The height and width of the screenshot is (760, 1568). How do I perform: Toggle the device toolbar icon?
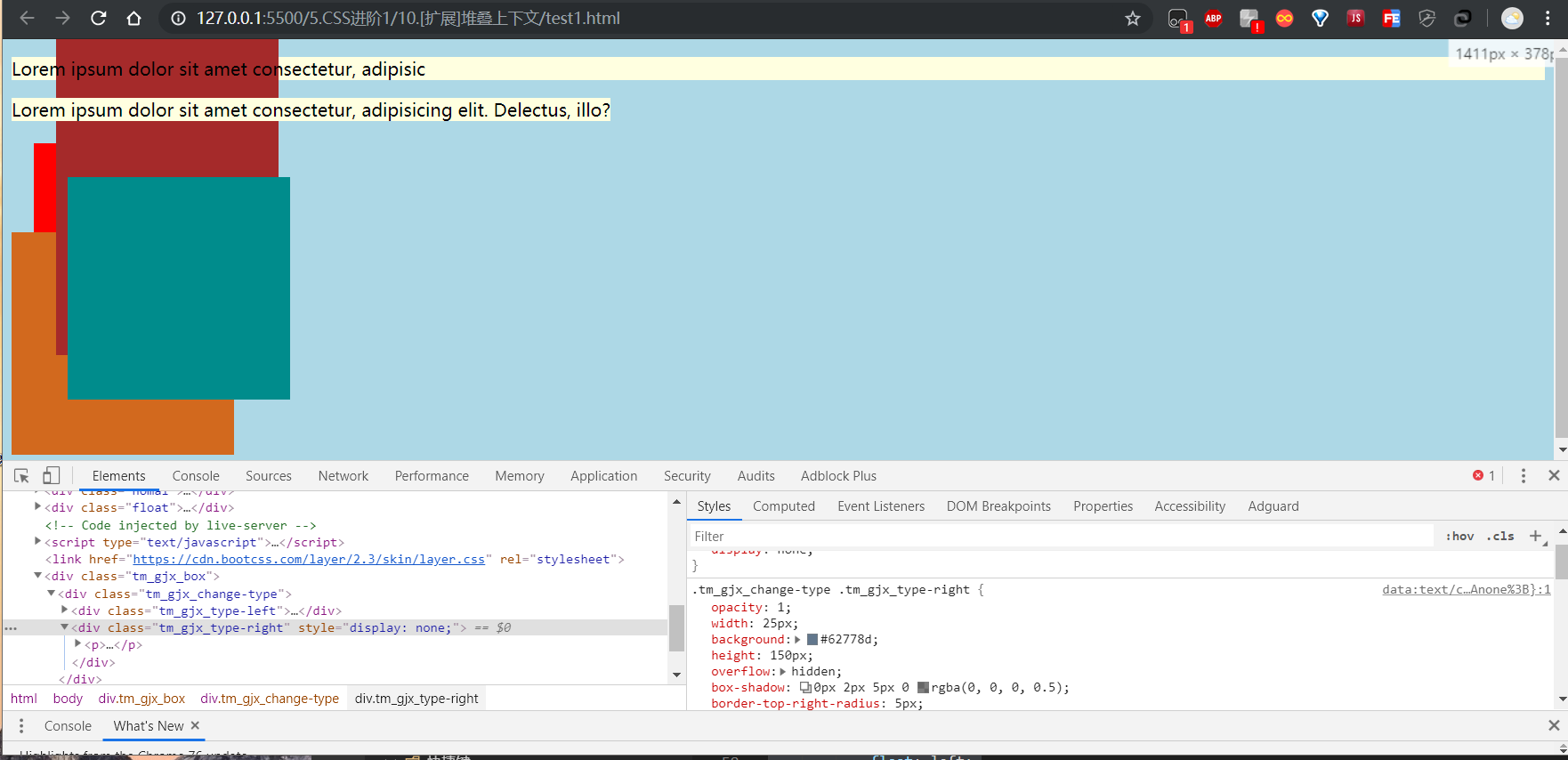52,476
